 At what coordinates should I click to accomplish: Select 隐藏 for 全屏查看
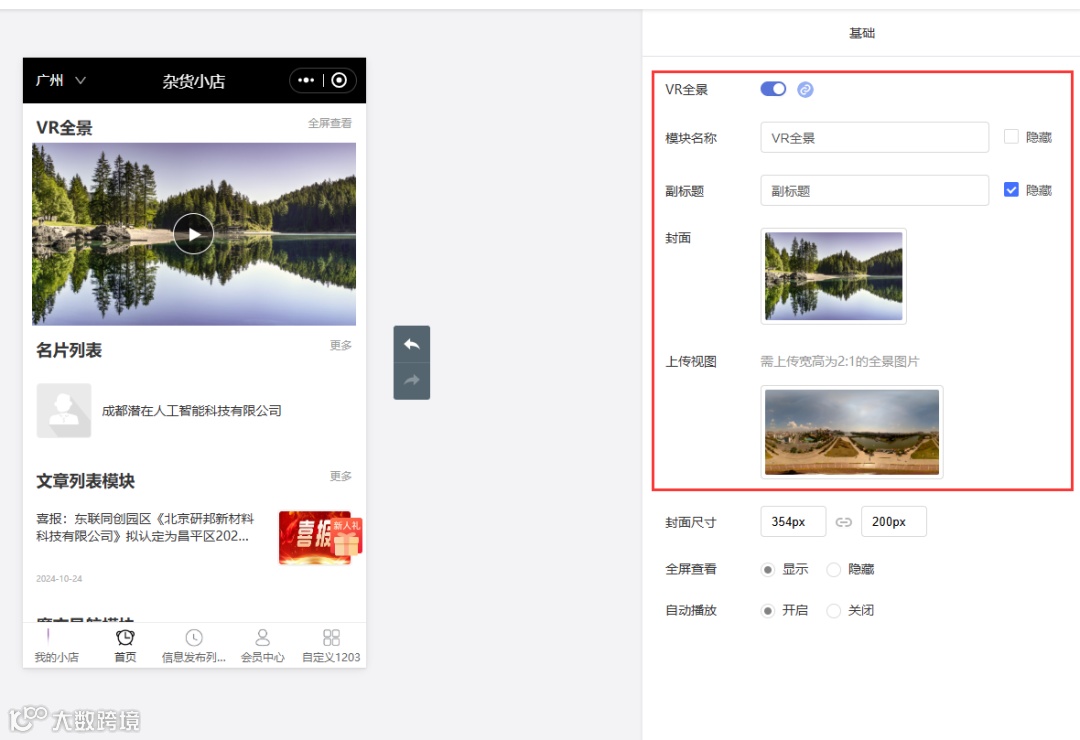point(833,570)
